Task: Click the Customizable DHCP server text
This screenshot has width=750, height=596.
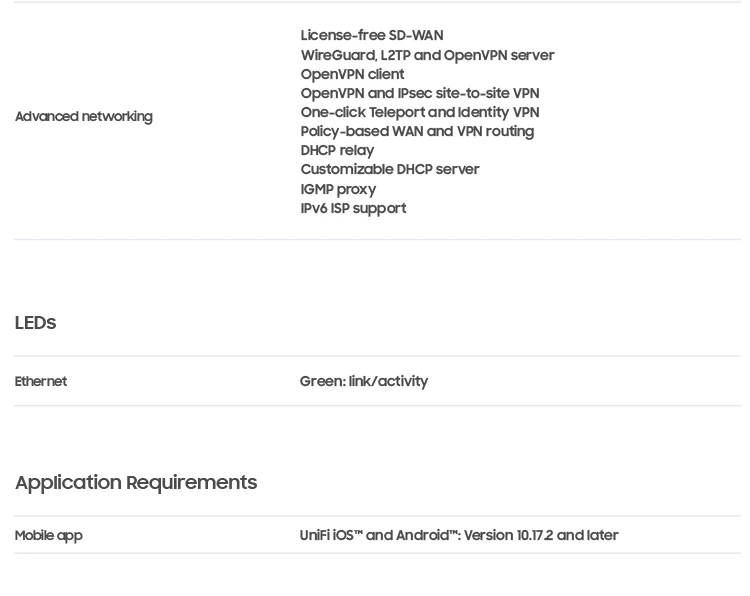Action: (389, 169)
